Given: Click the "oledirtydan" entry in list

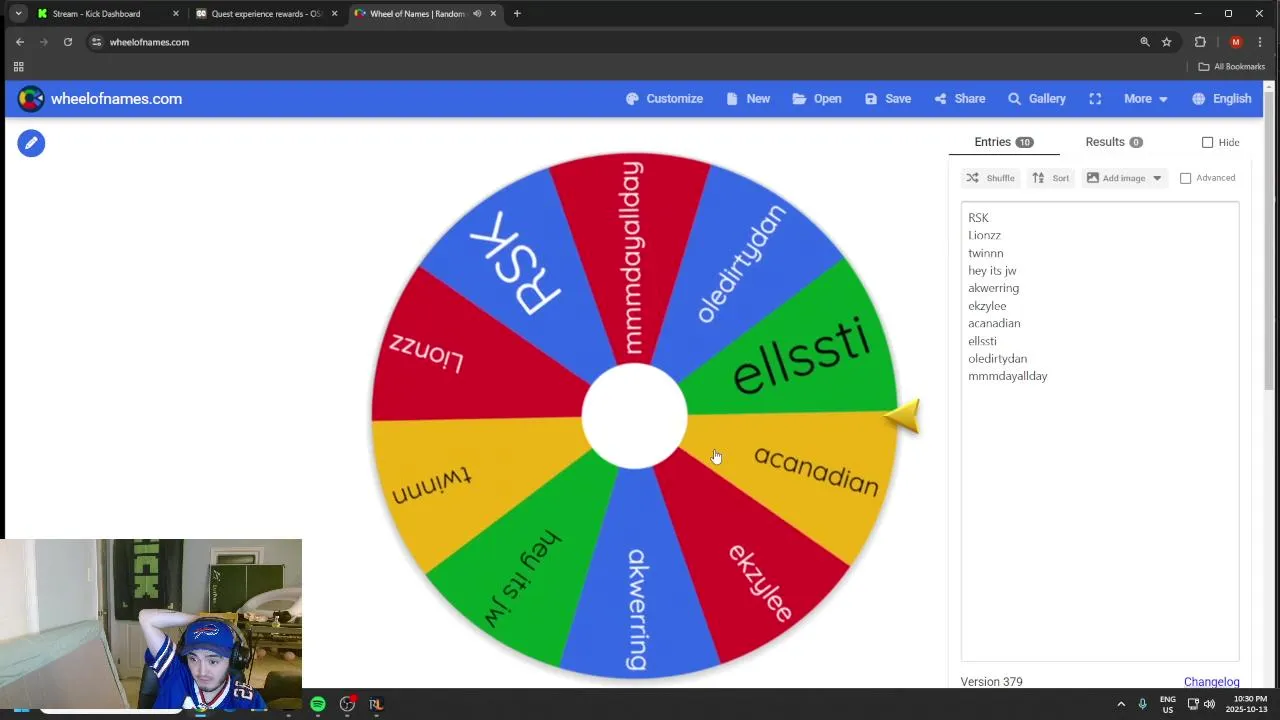Looking at the screenshot, I should coord(997,358).
